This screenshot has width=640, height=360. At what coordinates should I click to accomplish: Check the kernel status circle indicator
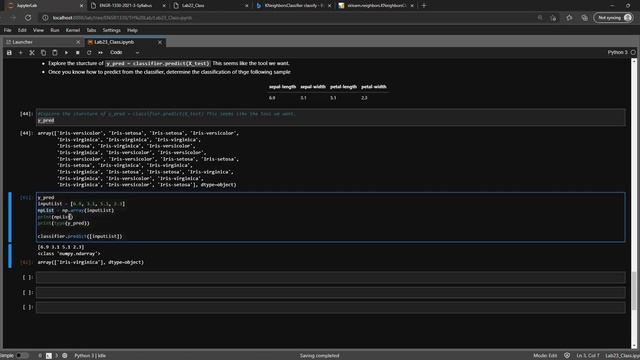point(633,52)
